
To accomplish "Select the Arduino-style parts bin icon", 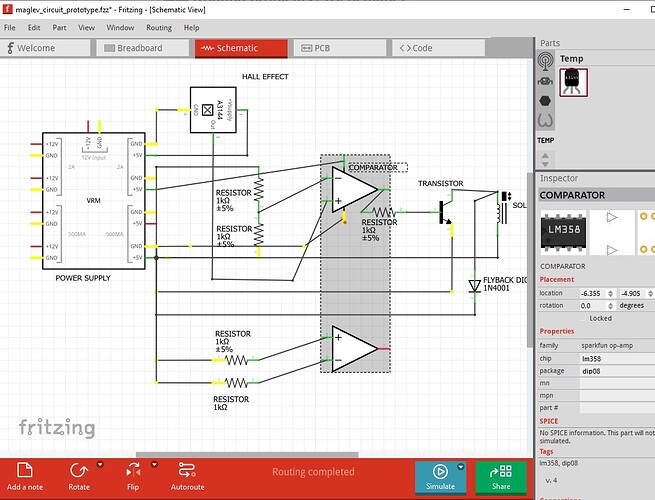I will click(x=545, y=81).
